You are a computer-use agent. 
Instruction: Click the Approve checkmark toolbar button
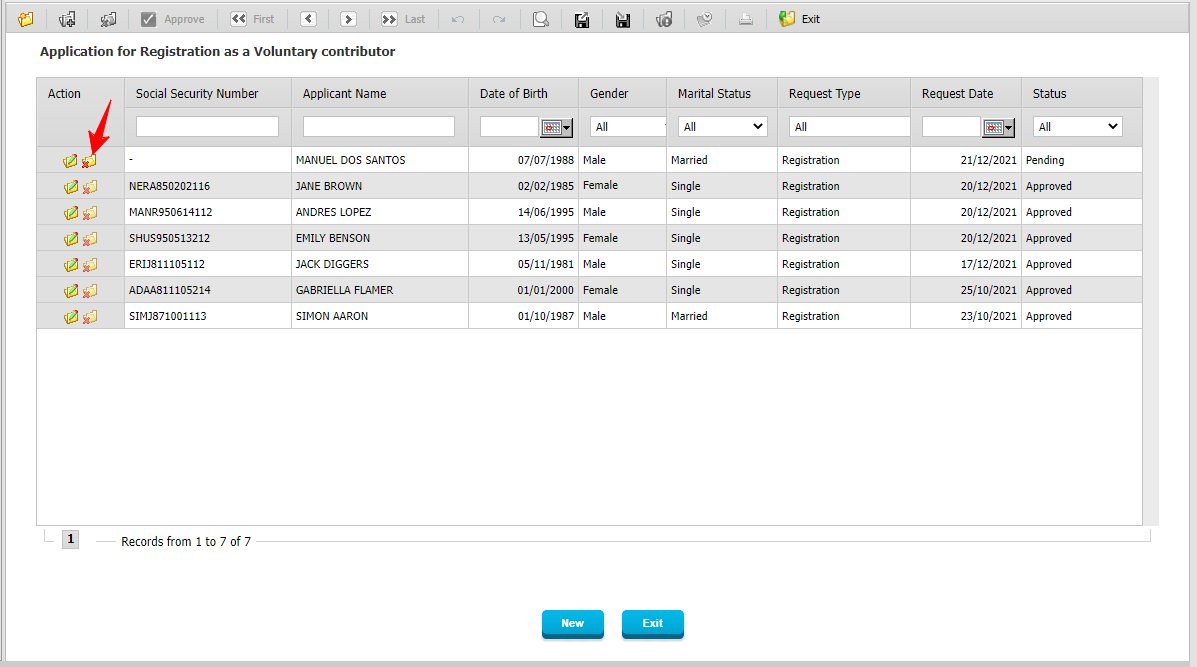click(173, 19)
